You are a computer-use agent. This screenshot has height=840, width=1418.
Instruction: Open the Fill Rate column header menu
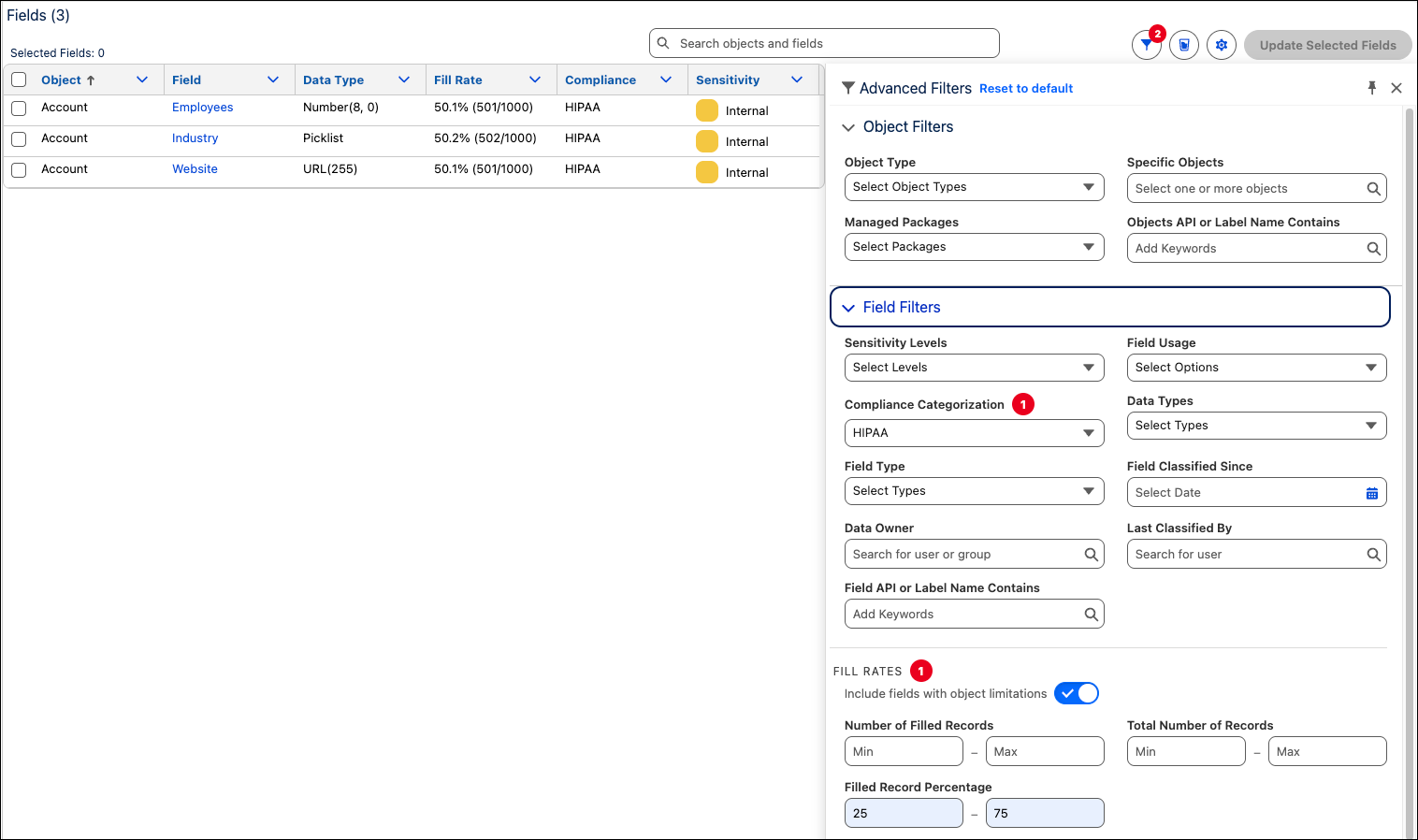pyautogui.click(x=535, y=80)
